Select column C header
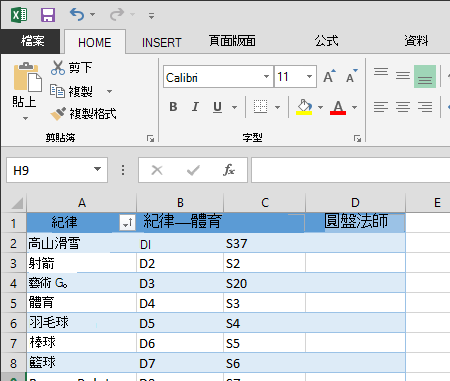The image size is (450, 381). tap(265, 203)
